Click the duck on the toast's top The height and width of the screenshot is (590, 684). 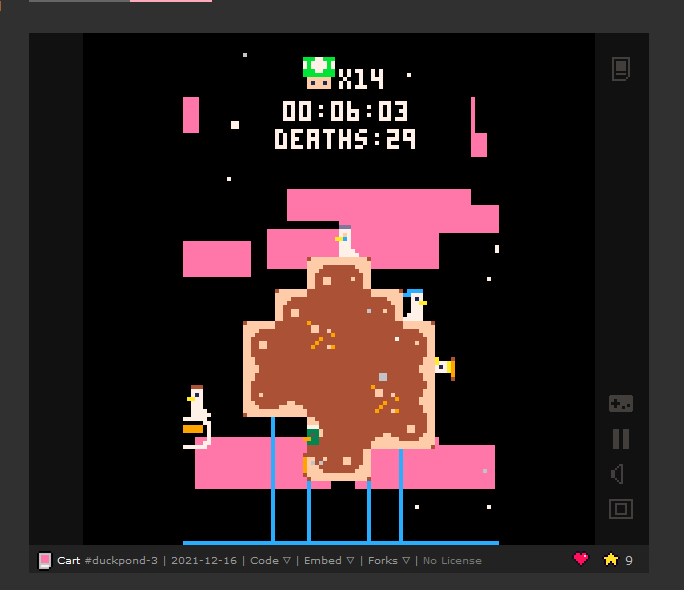[x=347, y=242]
